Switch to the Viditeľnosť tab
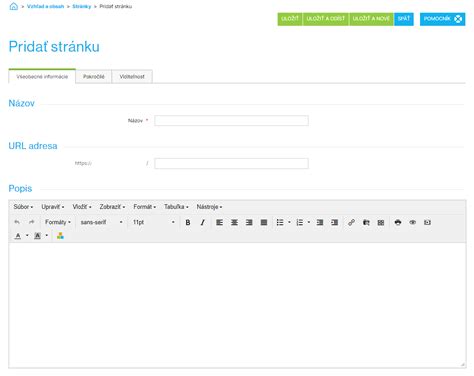 [x=132, y=77]
